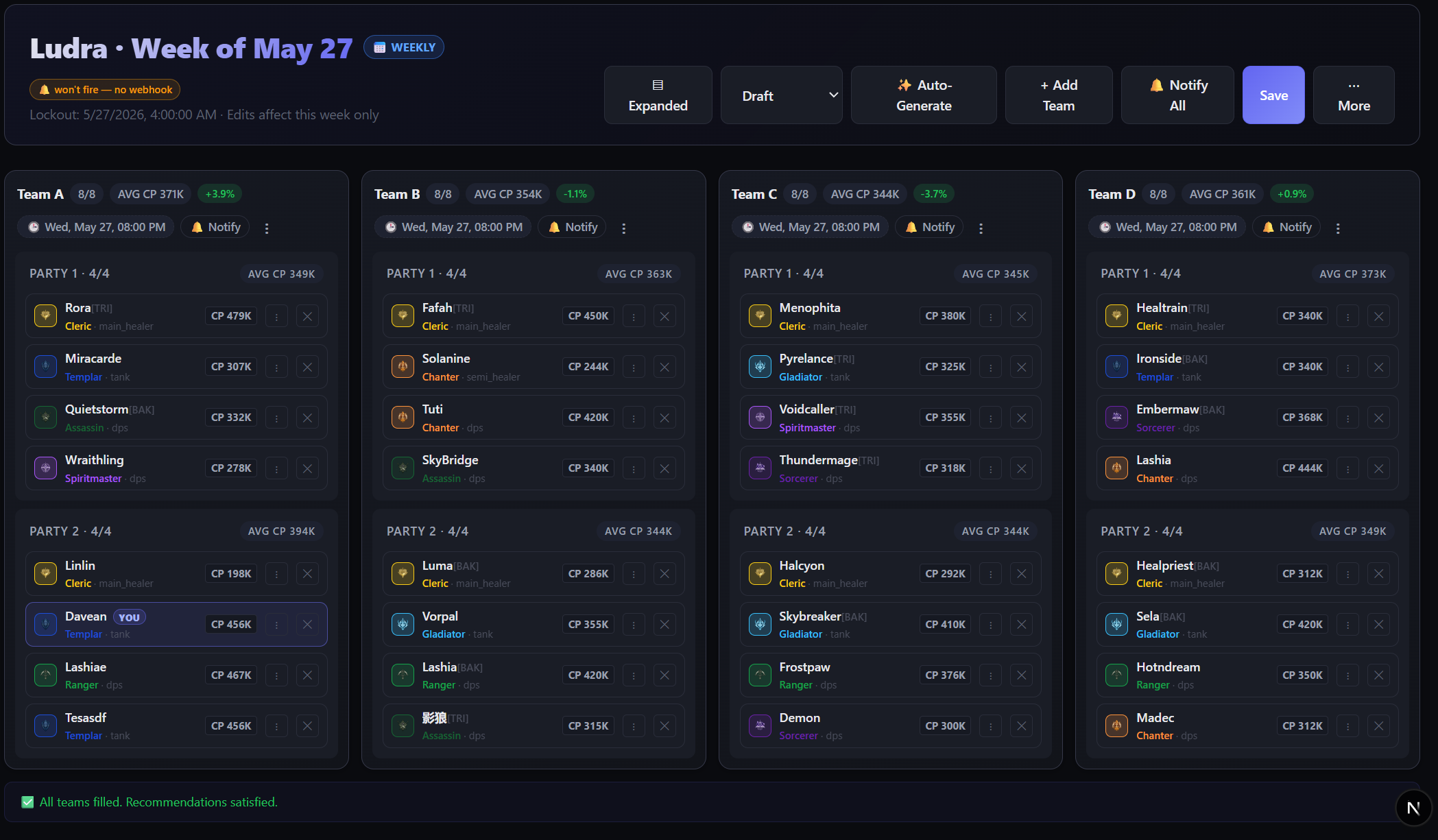
Task: Open member options for Hotndream
Action: tap(1348, 675)
